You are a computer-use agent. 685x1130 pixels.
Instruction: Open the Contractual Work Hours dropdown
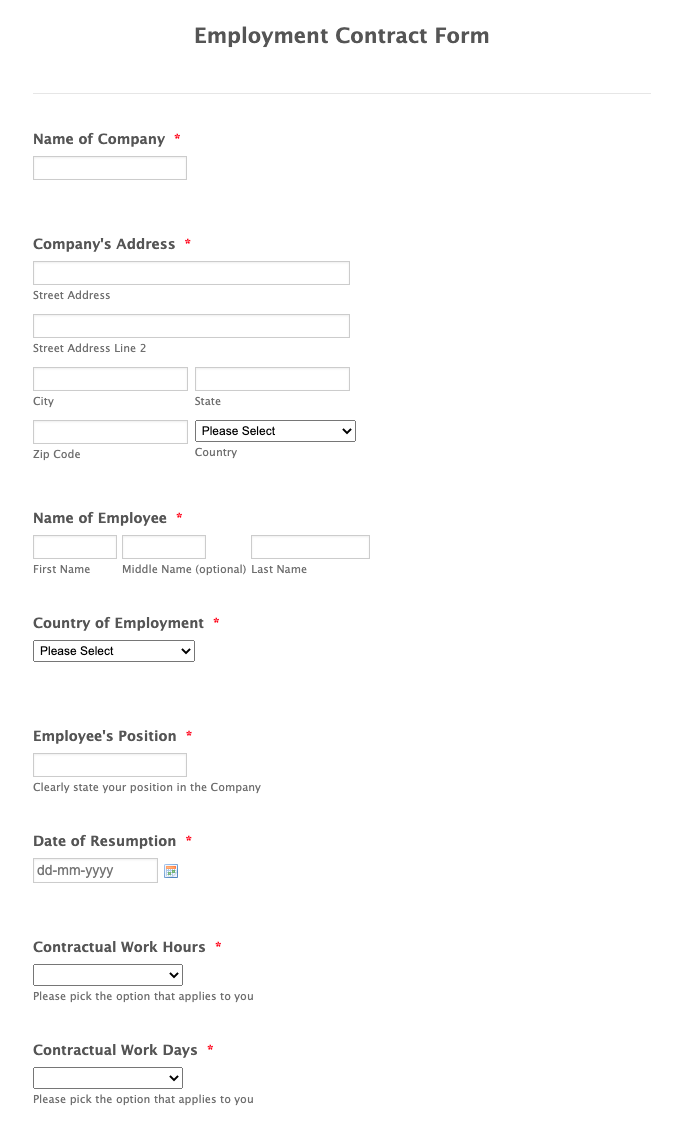point(107,974)
